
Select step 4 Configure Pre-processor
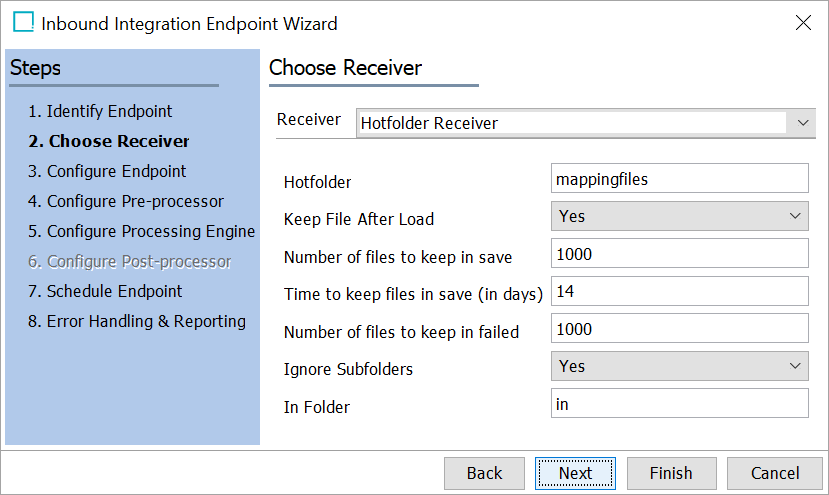126,201
